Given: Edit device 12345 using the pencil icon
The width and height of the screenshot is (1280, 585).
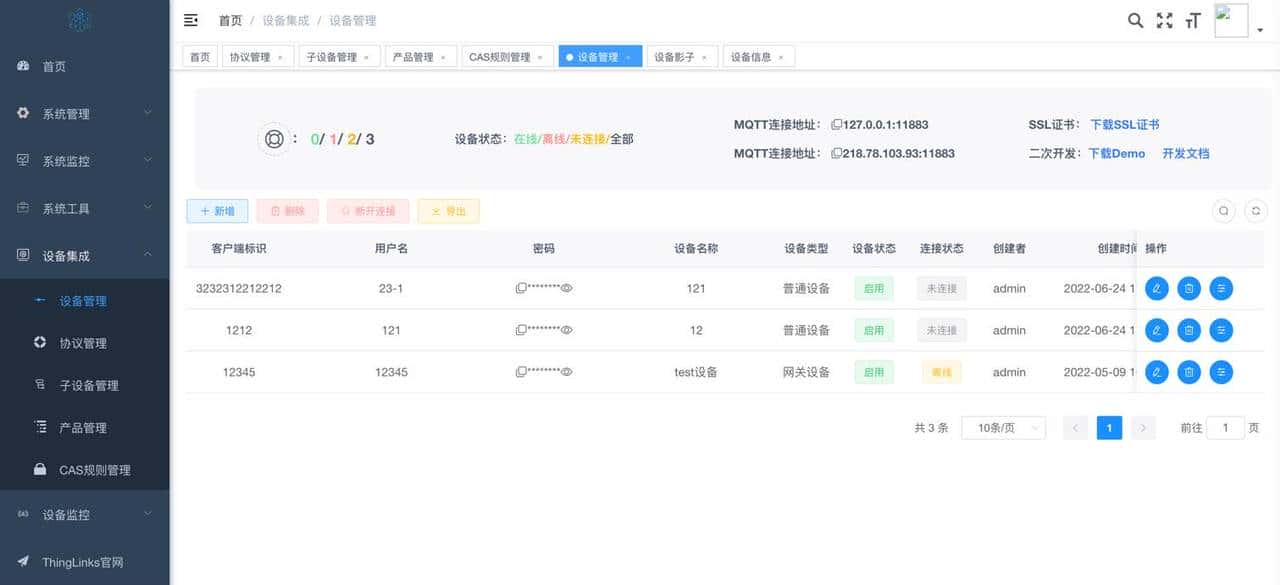Looking at the screenshot, I should (1157, 371).
